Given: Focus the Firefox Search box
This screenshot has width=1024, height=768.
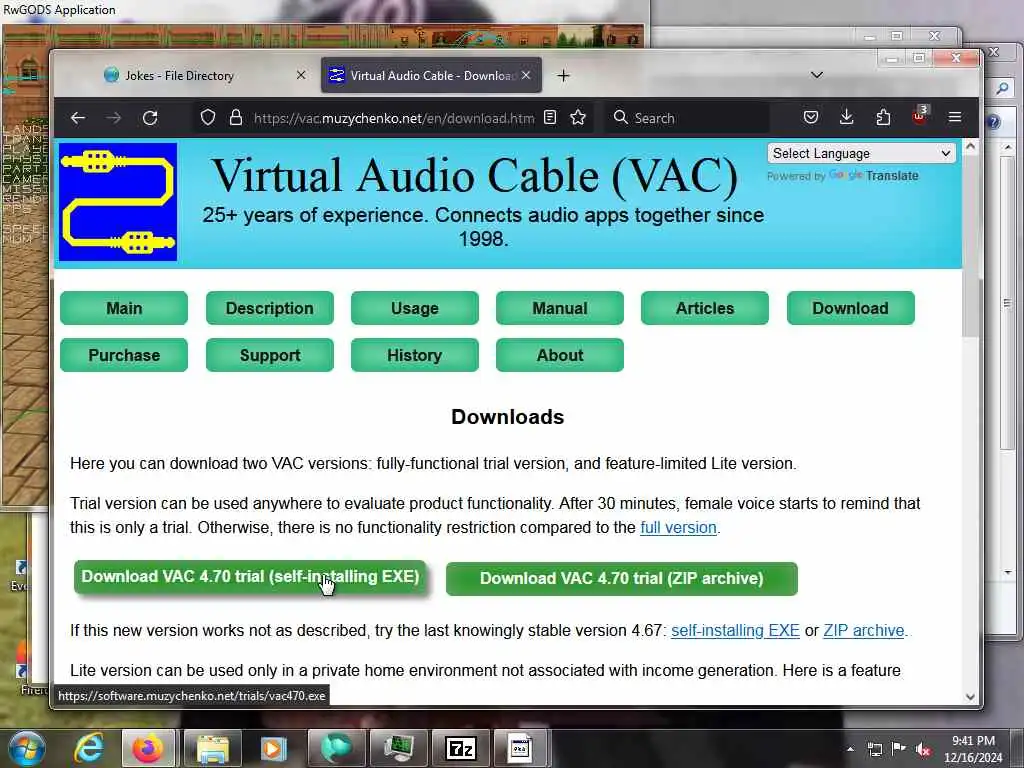Looking at the screenshot, I should (x=686, y=118).
